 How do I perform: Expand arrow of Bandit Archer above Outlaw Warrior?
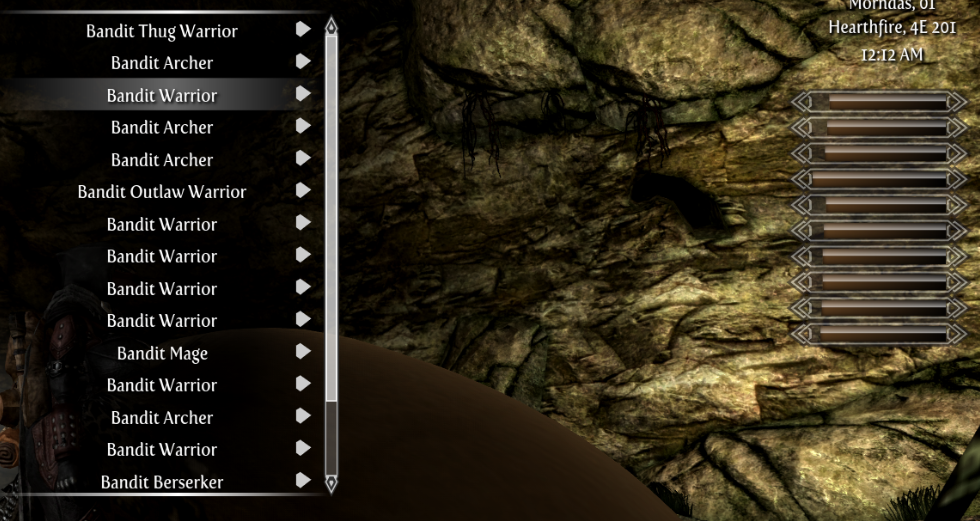click(x=303, y=158)
